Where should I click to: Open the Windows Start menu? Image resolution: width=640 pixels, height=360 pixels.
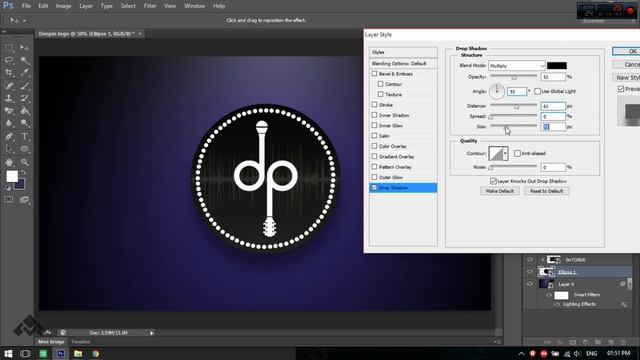pyautogui.click(x=8, y=353)
